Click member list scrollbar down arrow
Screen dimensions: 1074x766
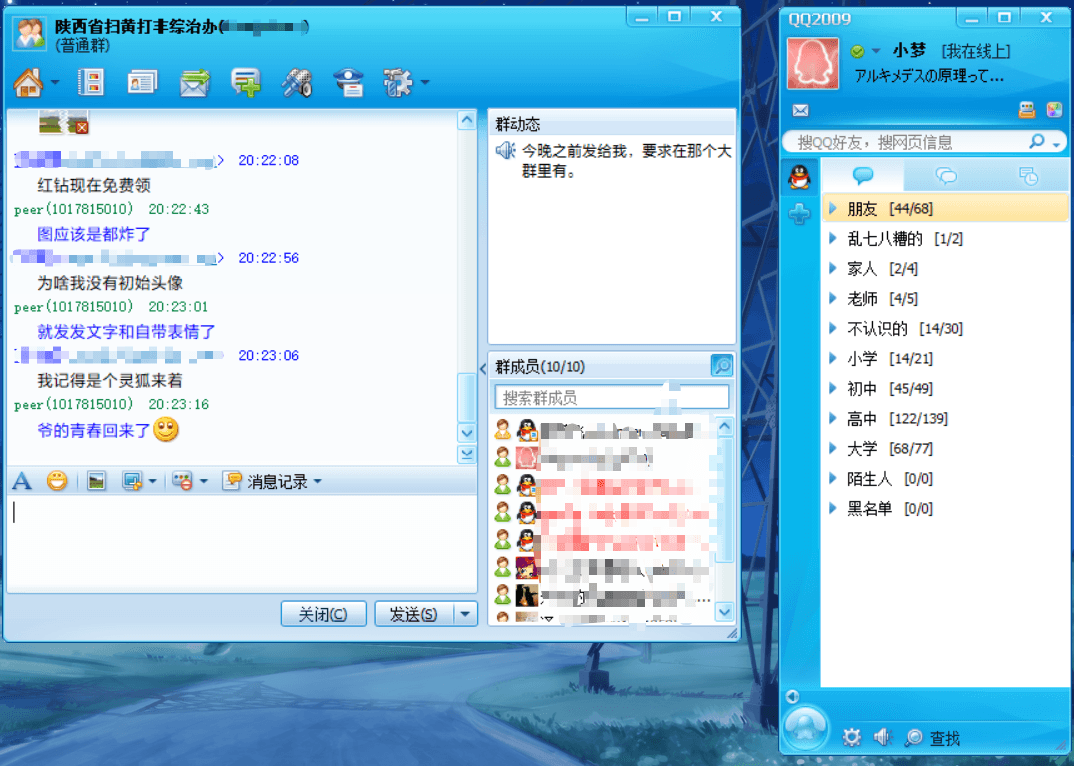[x=724, y=611]
